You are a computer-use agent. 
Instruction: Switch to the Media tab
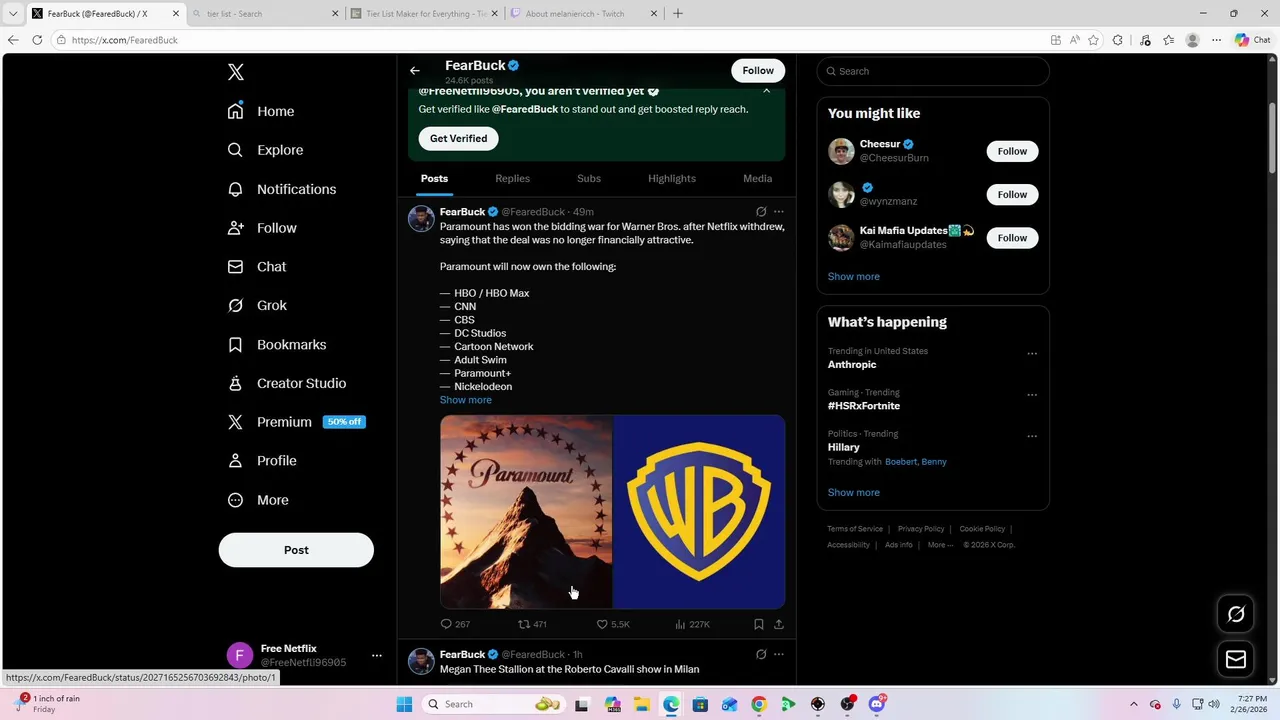pyautogui.click(x=757, y=178)
